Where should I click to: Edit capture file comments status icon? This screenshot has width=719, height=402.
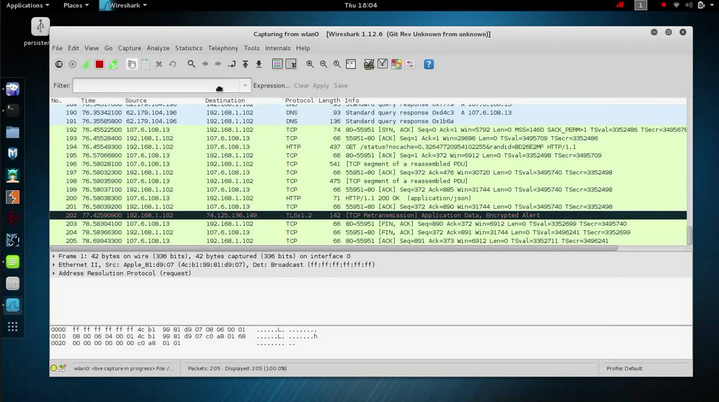pyautogui.click(x=63, y=368)
